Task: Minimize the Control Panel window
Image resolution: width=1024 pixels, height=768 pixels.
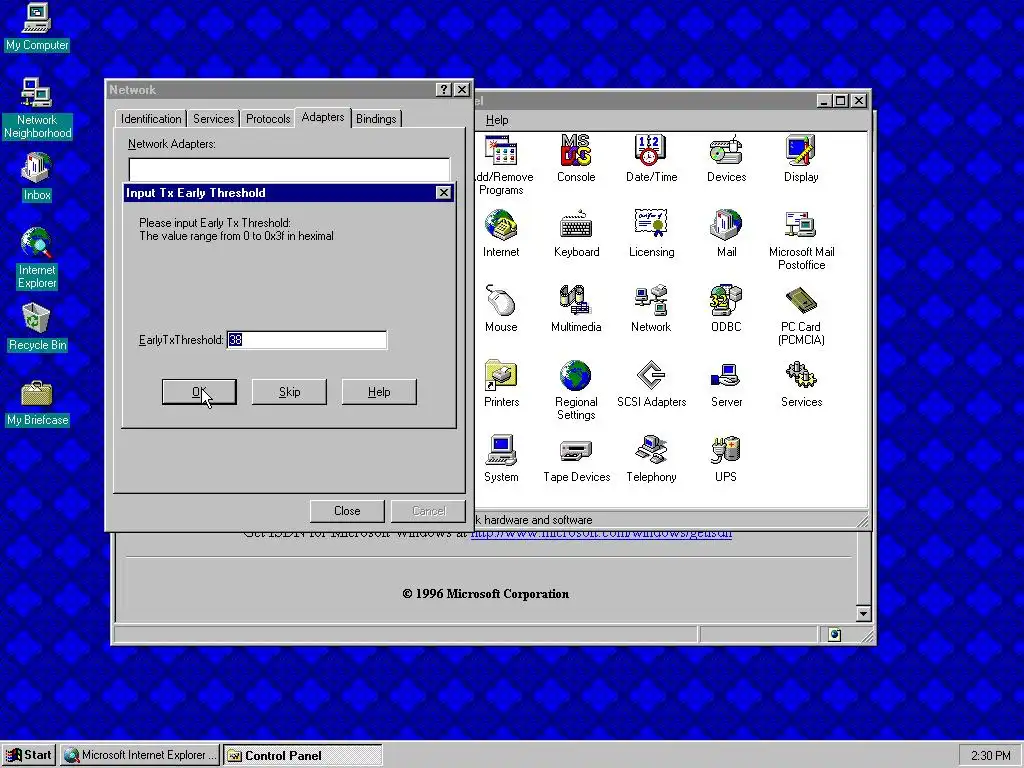Action: click(825, 101)
